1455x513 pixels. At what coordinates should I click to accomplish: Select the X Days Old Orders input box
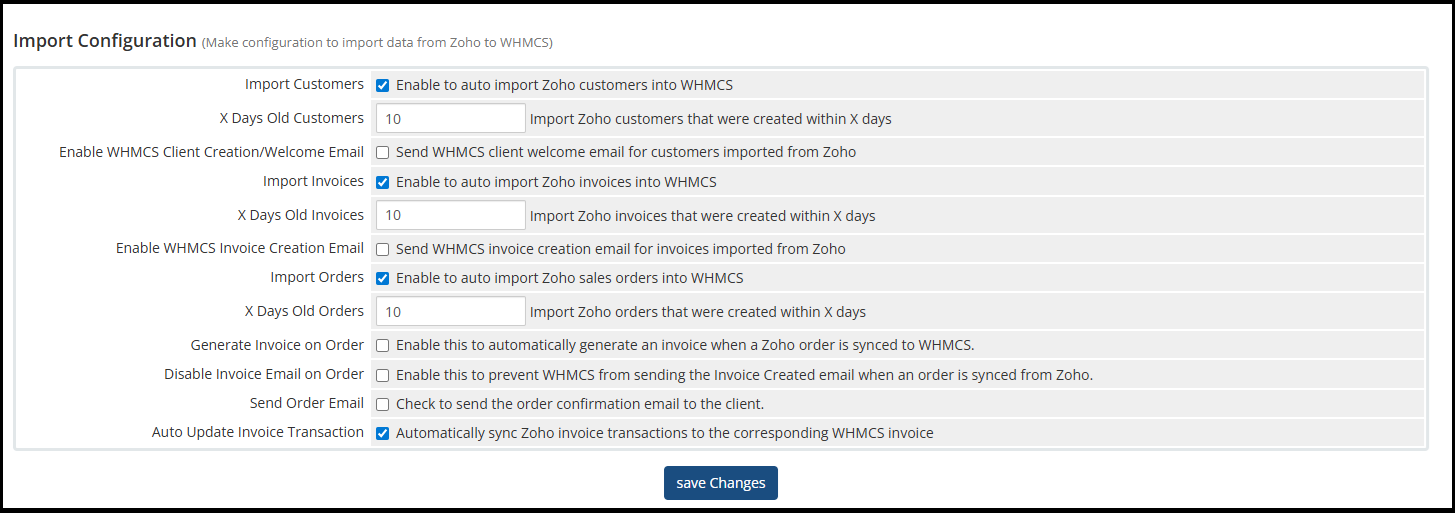(x=450, y=311)
